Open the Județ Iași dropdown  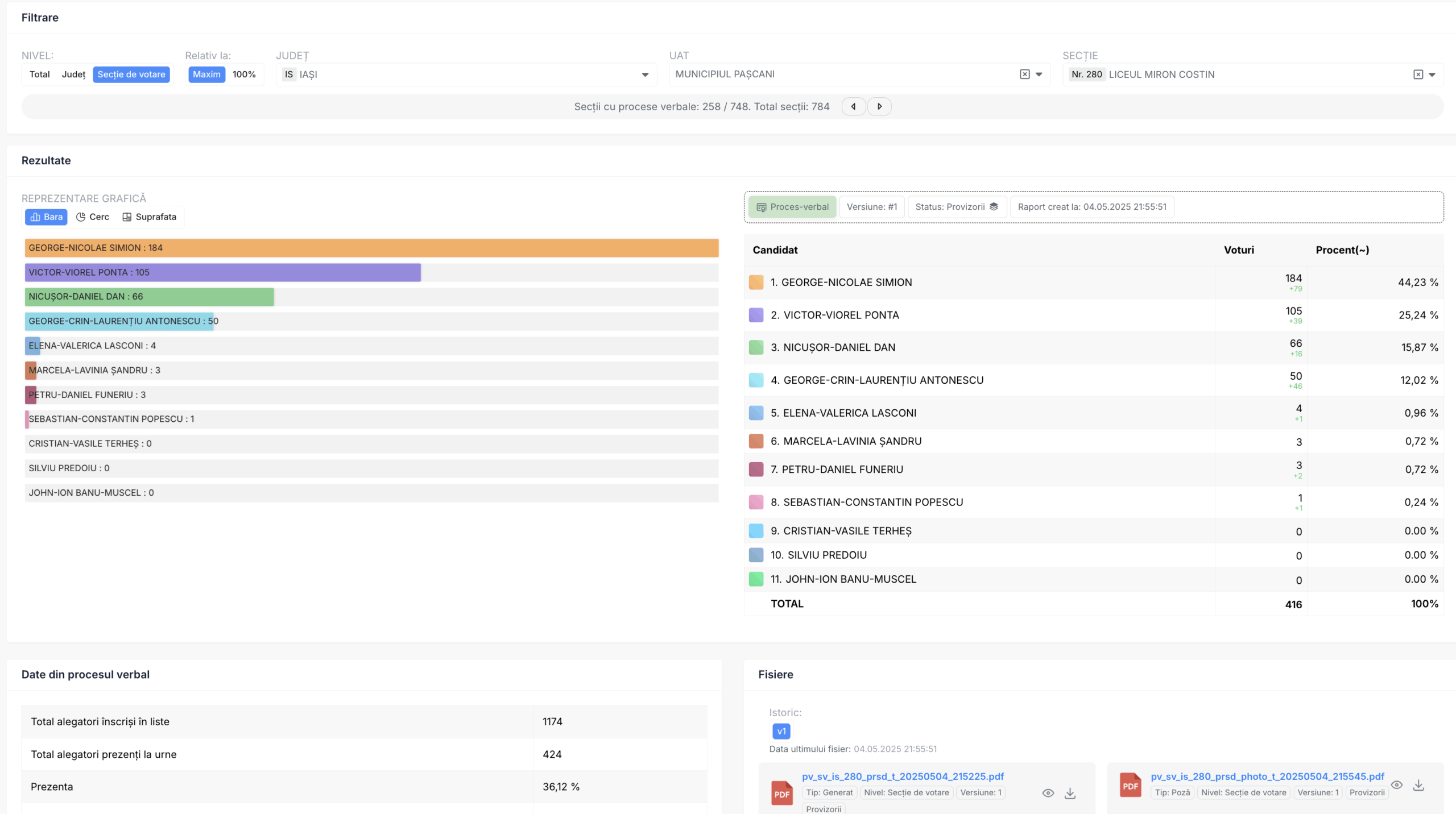645,74
